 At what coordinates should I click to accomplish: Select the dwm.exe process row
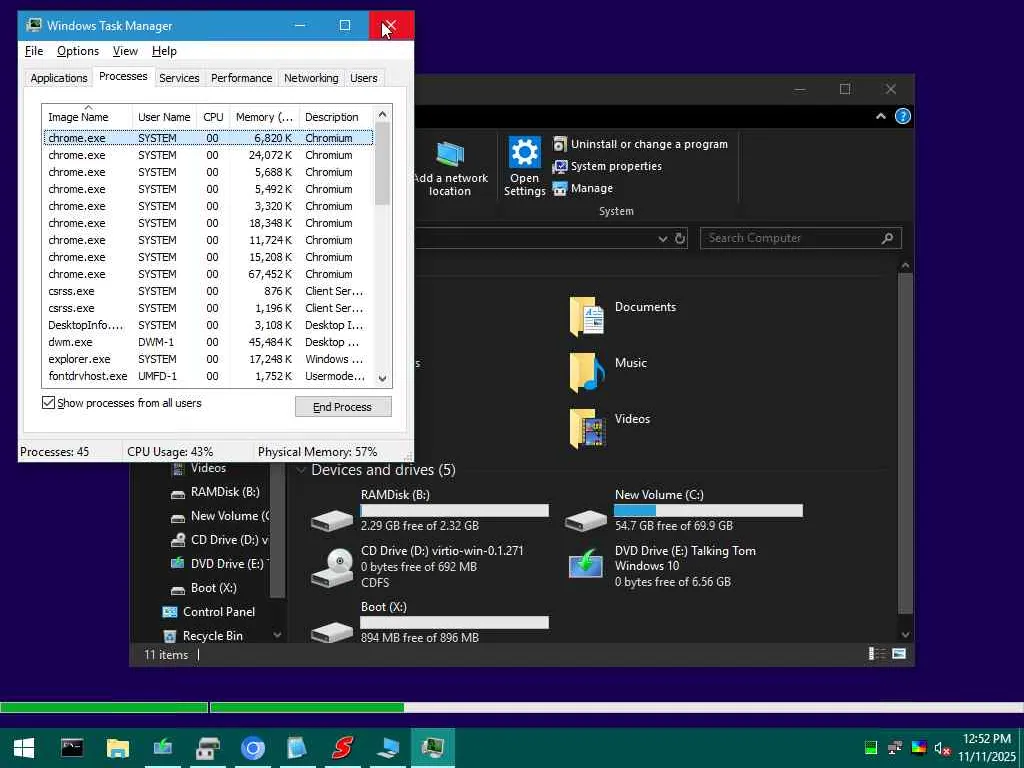(x=208, y=342)
